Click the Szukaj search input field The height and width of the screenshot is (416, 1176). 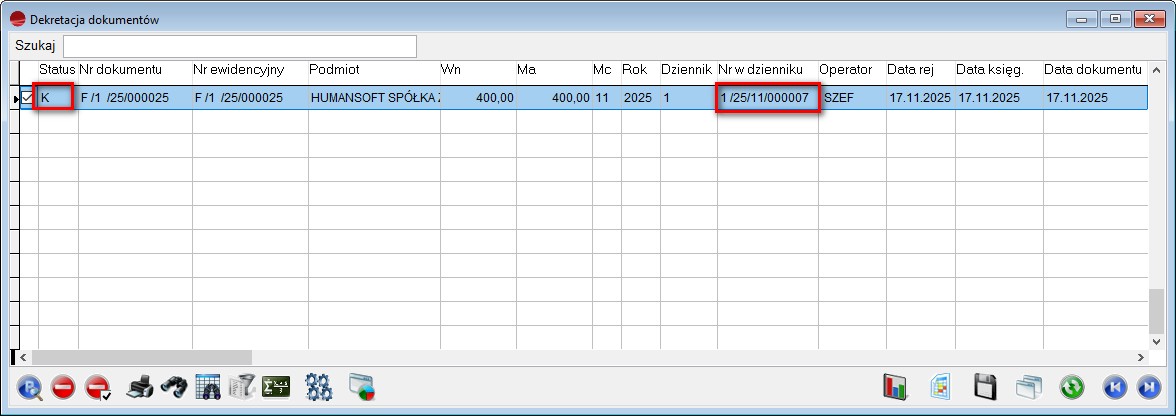240,46
